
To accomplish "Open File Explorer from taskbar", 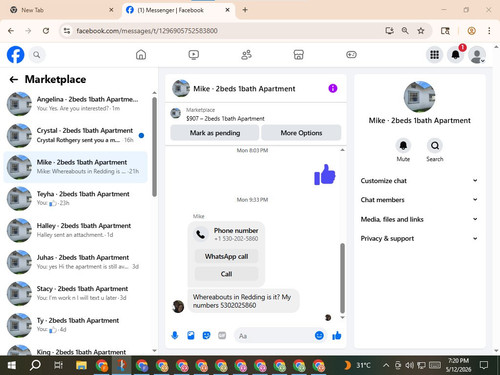I will click(x=81, y=365).
